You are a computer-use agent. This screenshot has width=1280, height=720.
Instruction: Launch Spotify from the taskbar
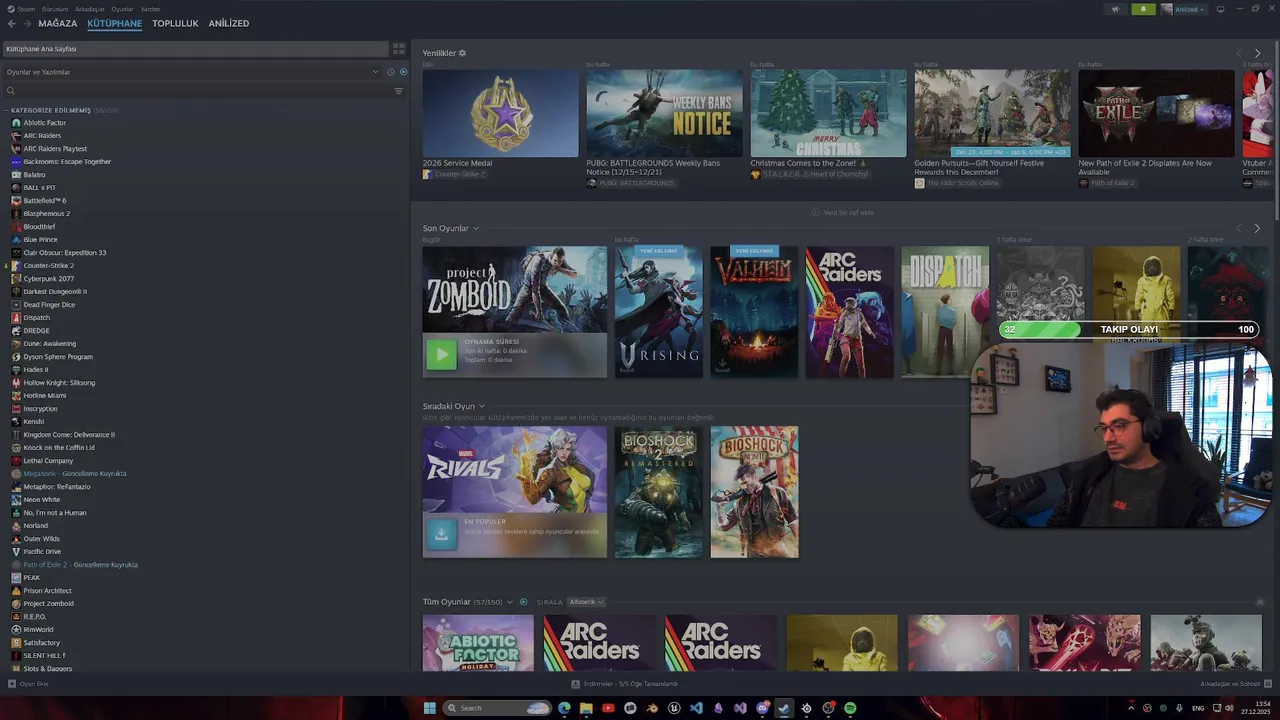[x=850, y=708]
